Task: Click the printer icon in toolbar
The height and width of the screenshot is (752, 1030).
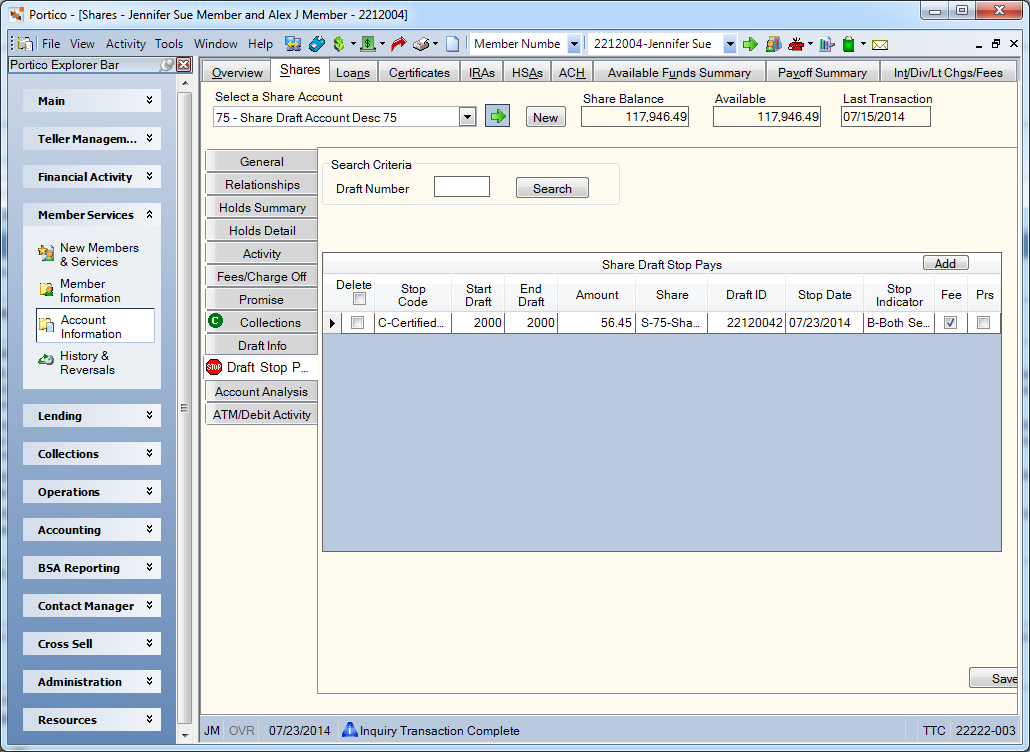Action: pos(421,44)
